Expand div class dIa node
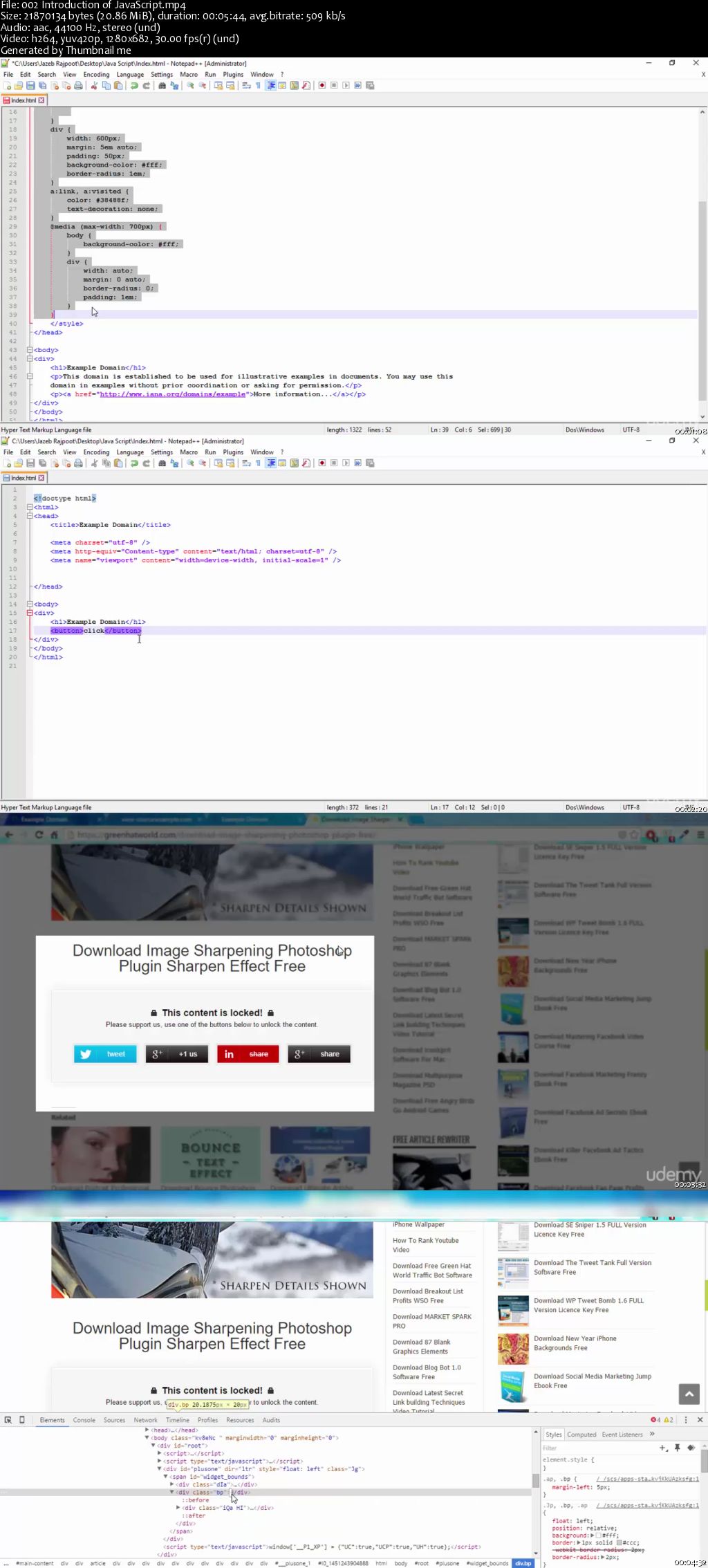Image resolution: width=708 pixels, height=1568 pixels. click(172, 1484)
